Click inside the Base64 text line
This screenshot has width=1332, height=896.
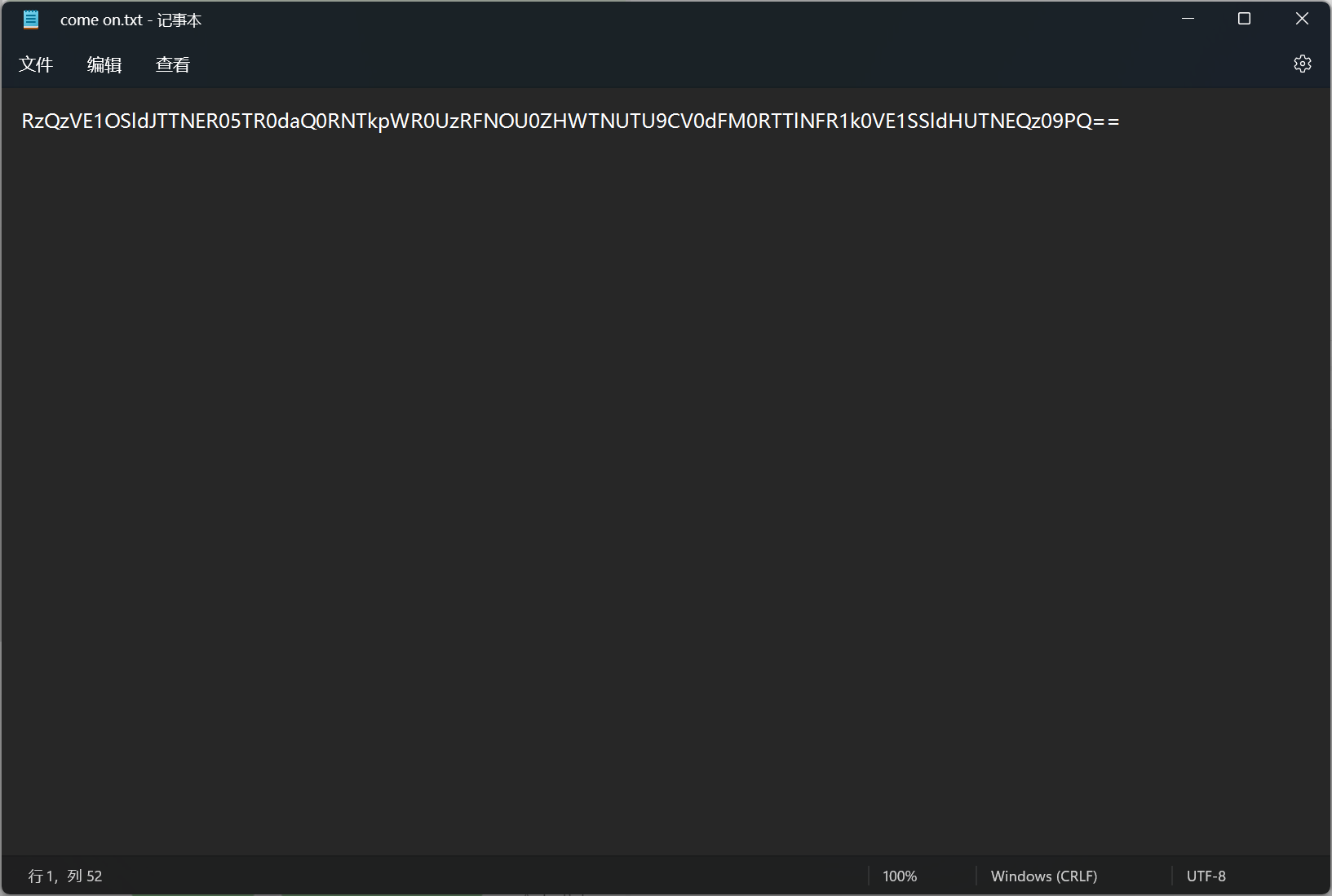[x=571, y=121]
